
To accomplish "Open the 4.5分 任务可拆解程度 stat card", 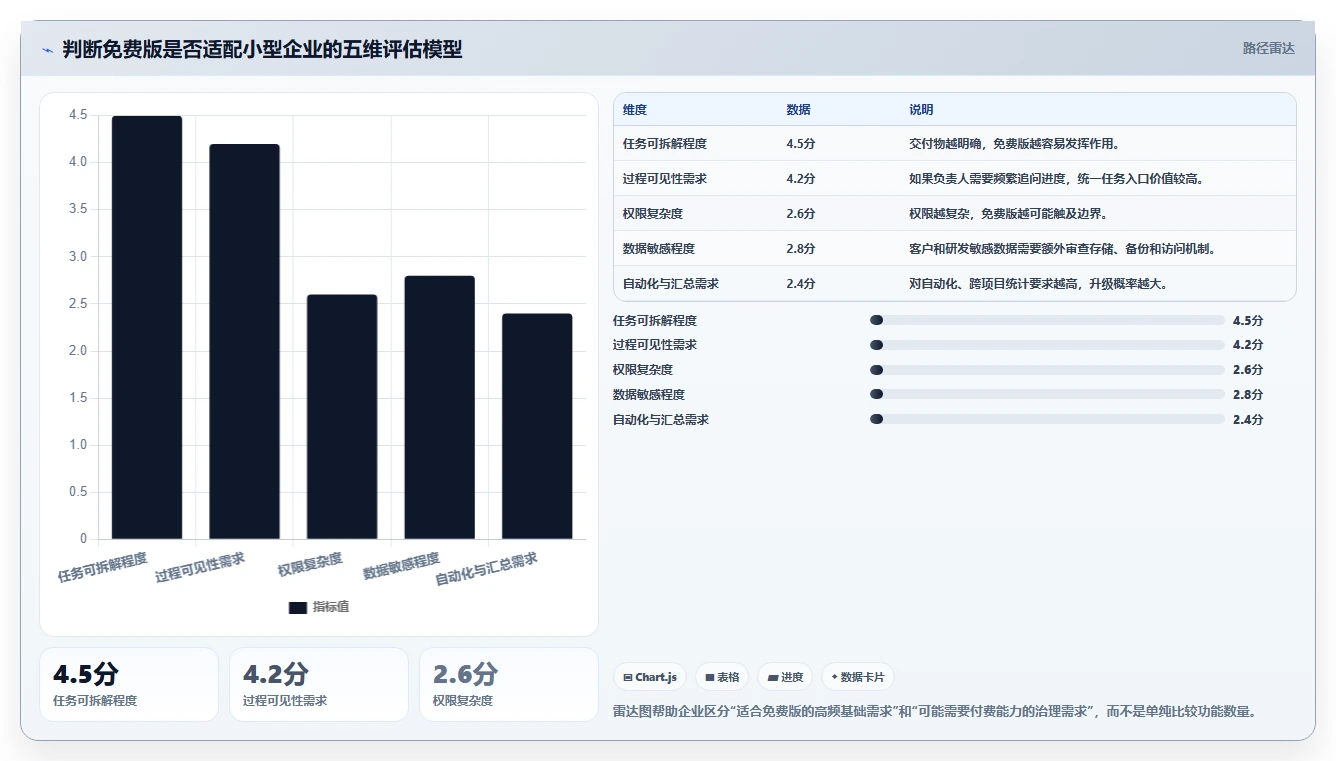I will pos(129,685).
